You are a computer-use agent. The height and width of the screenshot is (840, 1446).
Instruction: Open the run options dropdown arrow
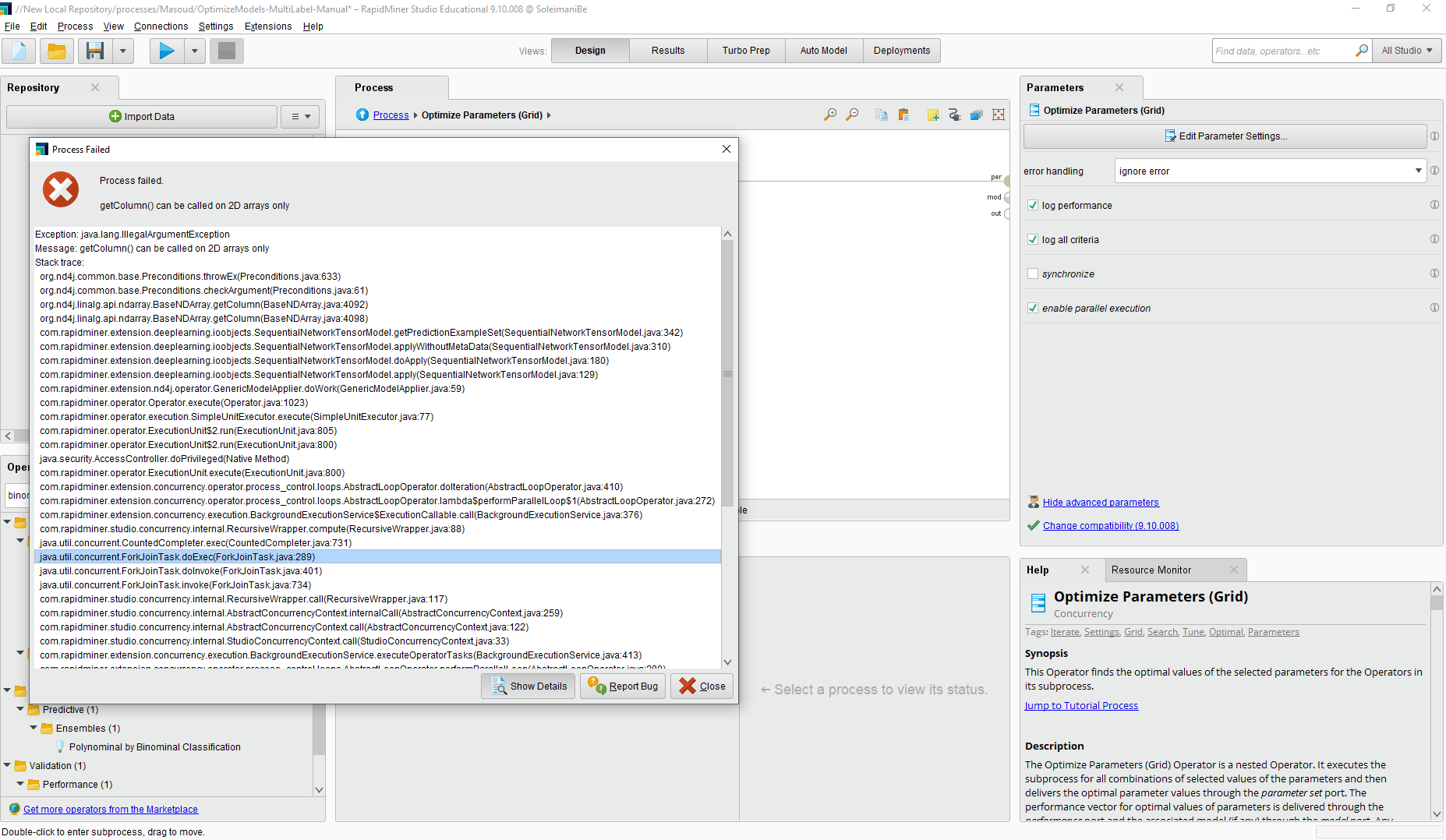(194, 51)
